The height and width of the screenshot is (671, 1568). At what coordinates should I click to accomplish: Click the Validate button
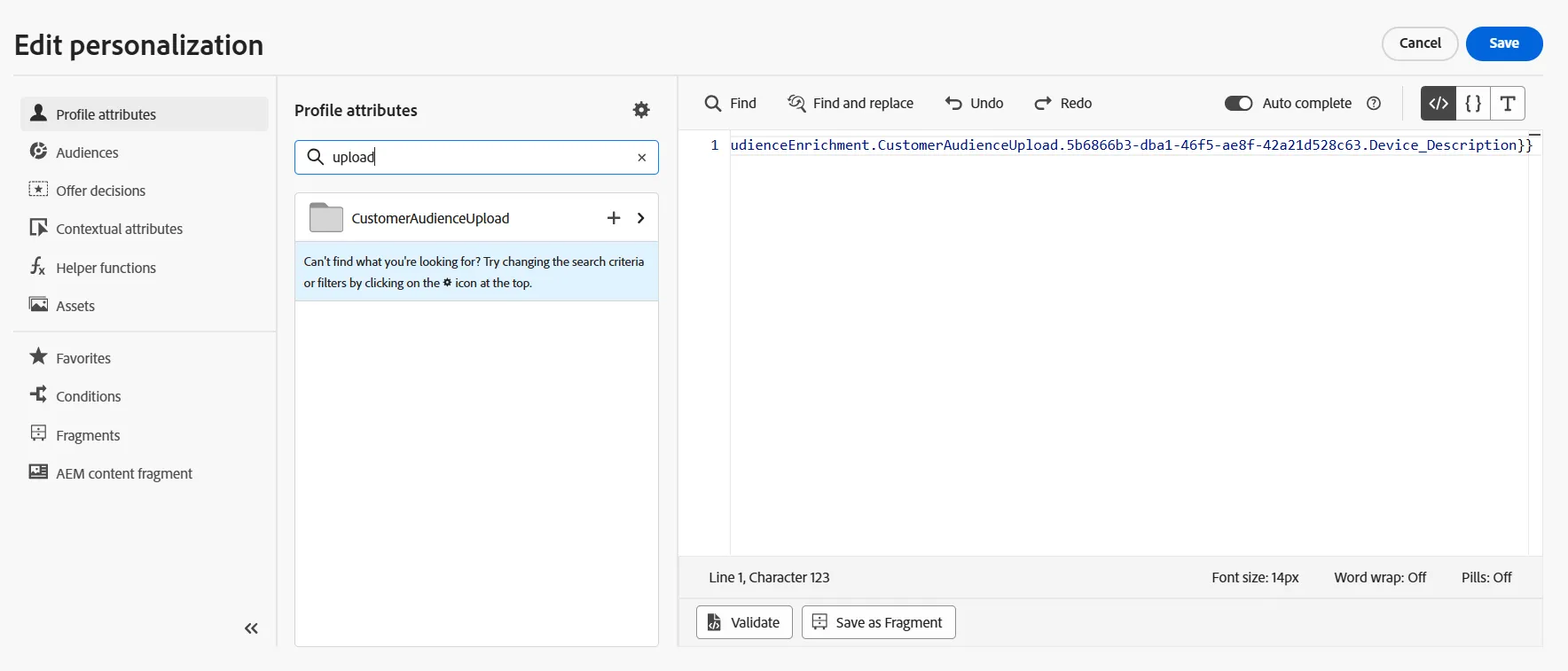[x=744, y=622]
